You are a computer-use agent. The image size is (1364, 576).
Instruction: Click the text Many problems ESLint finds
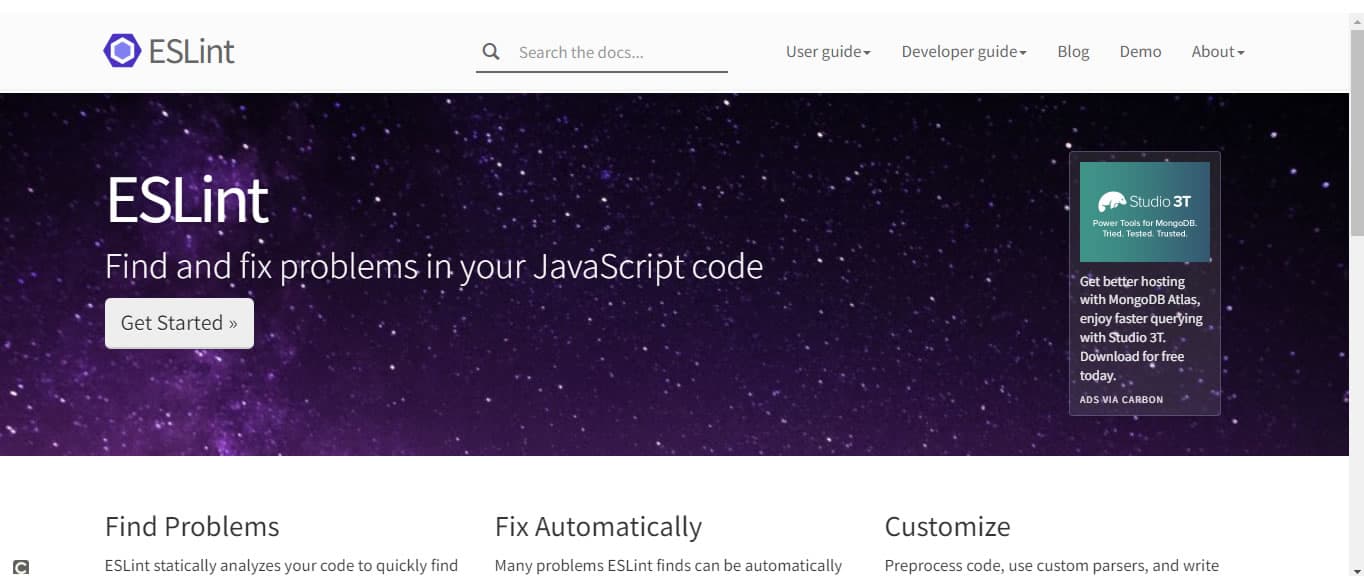point(668,566)
